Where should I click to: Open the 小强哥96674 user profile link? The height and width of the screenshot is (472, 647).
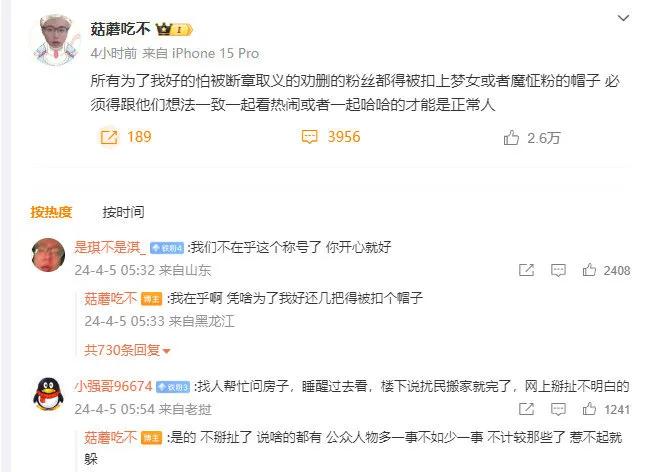[113, 386]
